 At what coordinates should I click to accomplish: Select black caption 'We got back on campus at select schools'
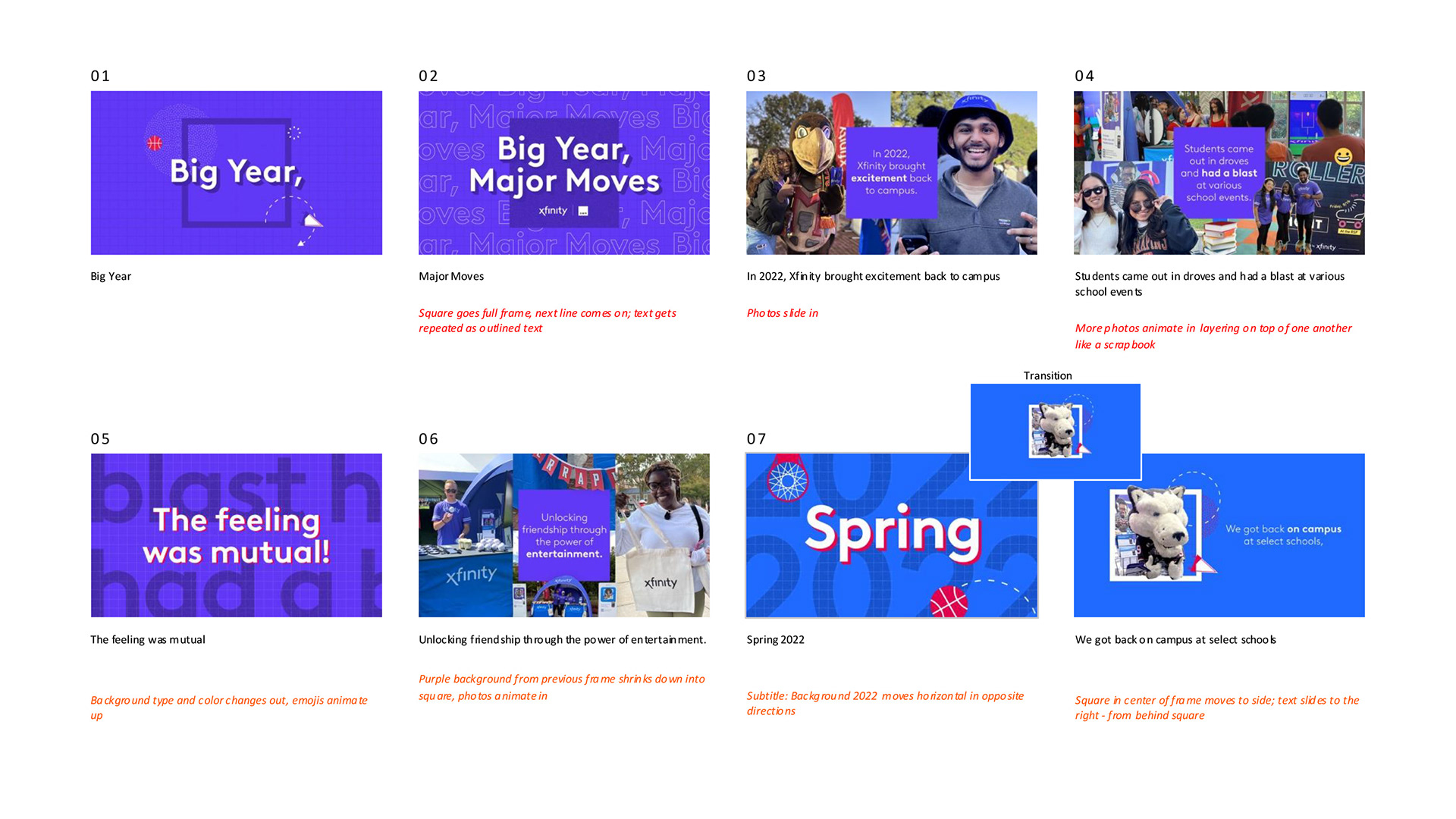[x=1175, y=639]
